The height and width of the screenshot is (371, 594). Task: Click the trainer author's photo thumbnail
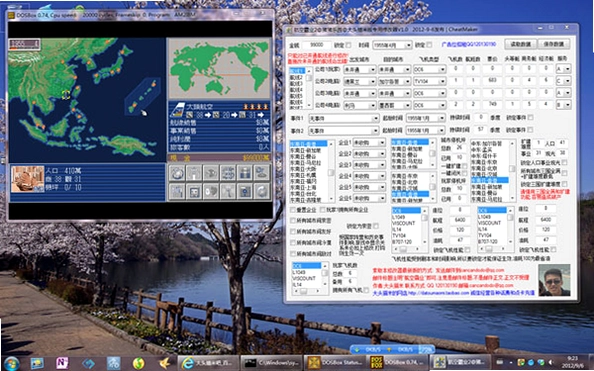pyautogui.click(x=554, y=280)
